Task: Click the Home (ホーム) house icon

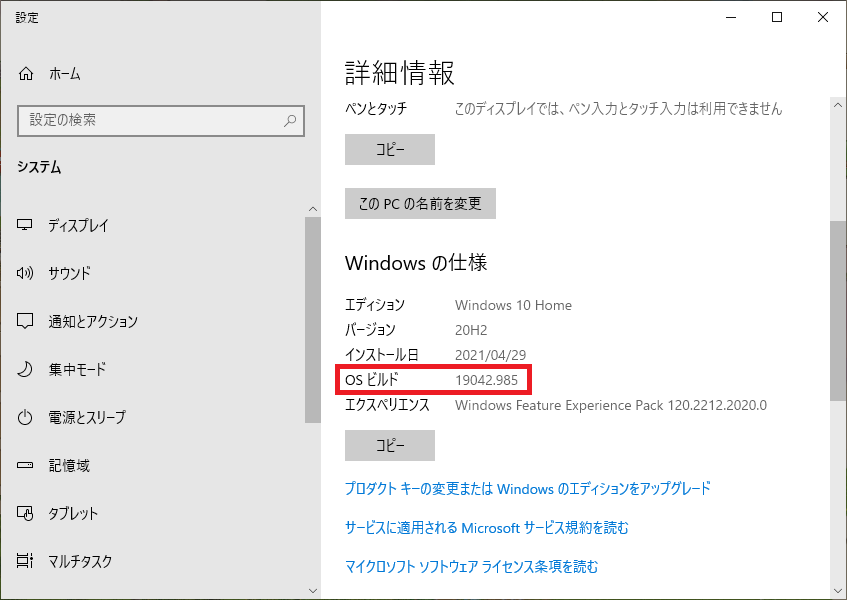Action: click(26, 73)
